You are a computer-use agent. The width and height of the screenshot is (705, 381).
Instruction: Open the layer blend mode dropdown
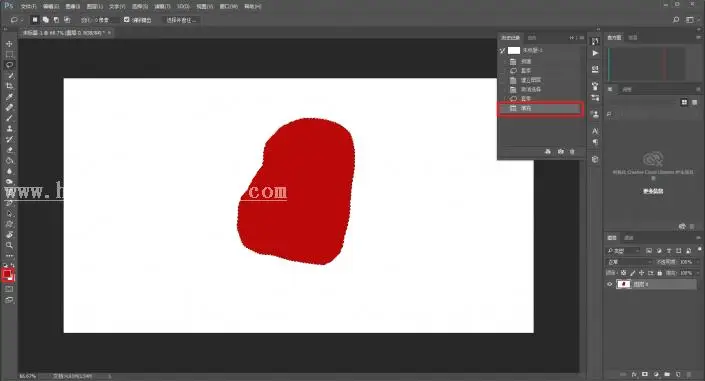point(629,262)
